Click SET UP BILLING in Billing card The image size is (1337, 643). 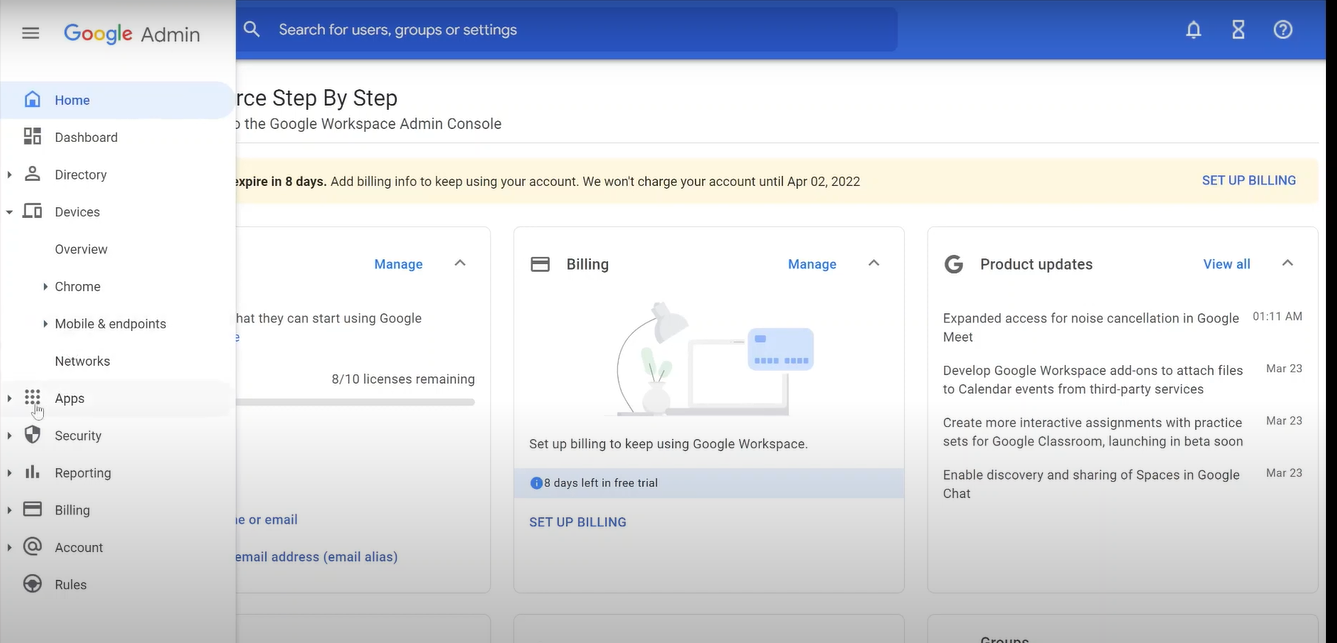click(x=578, y=522)
